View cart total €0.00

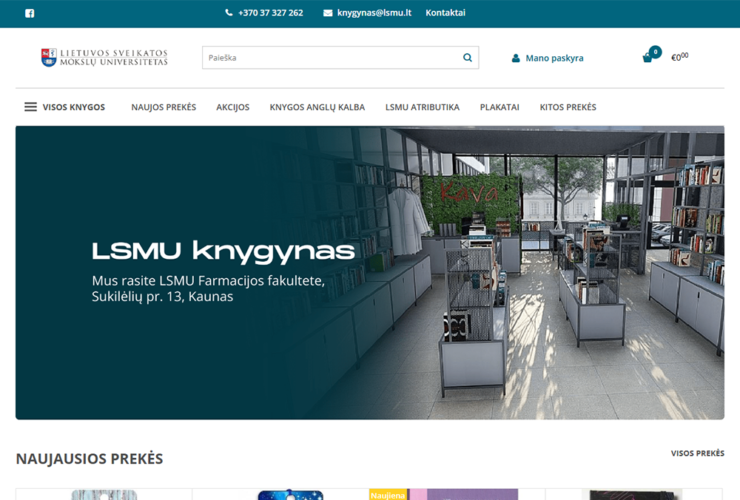click(x=680, y=57)
